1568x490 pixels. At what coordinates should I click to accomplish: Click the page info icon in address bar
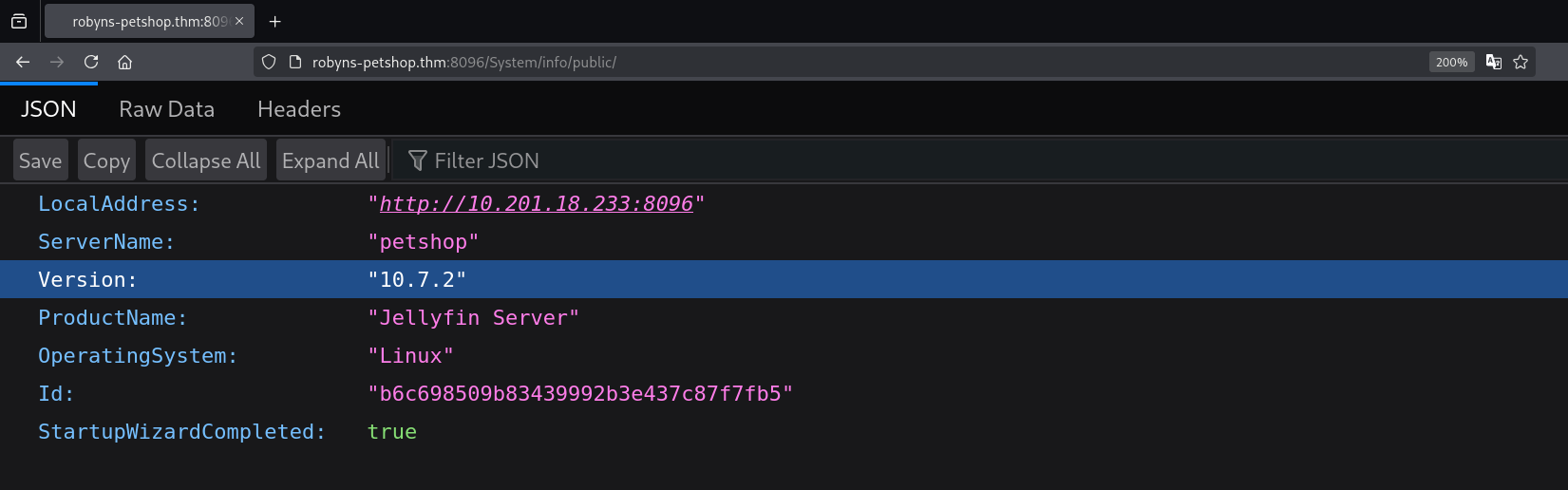click(295, 62)
